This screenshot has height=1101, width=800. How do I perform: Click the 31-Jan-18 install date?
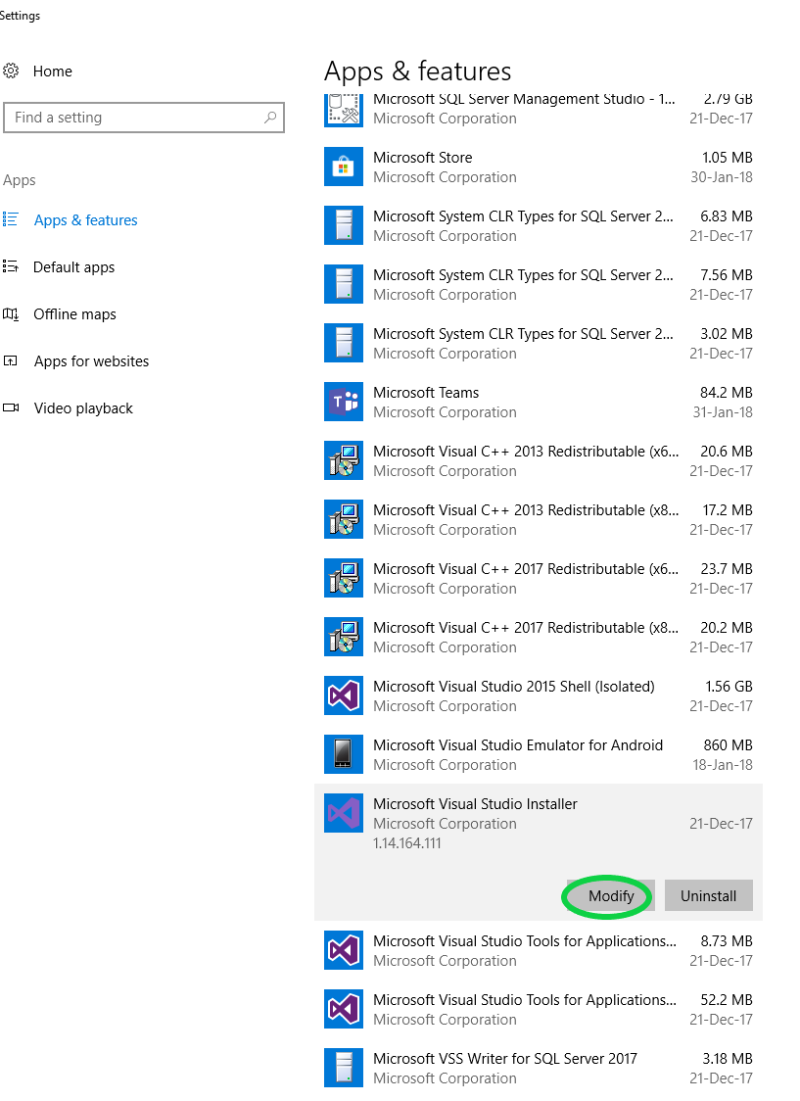[x=723, y=412]
